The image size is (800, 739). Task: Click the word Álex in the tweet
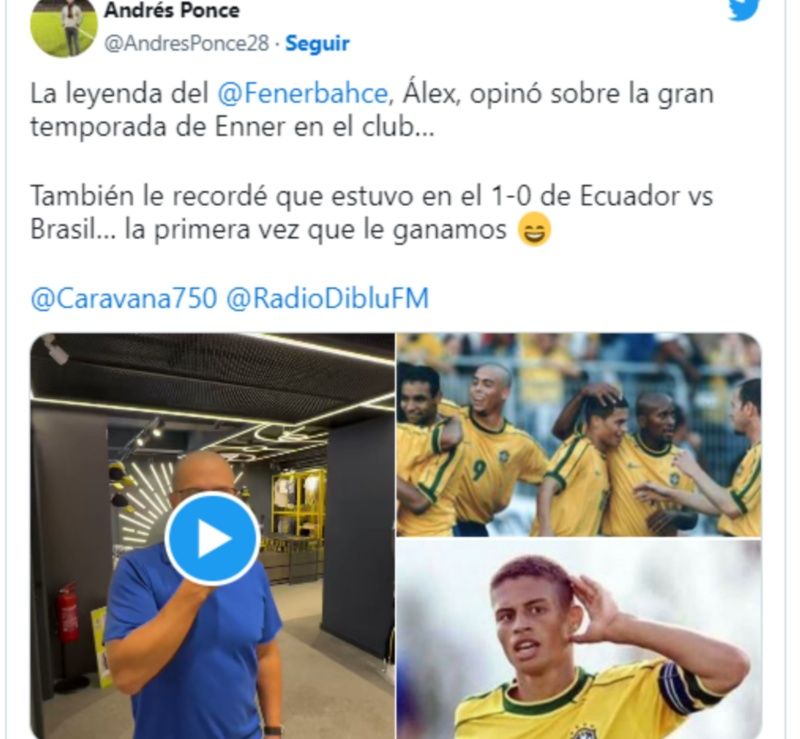pos(429,94)
